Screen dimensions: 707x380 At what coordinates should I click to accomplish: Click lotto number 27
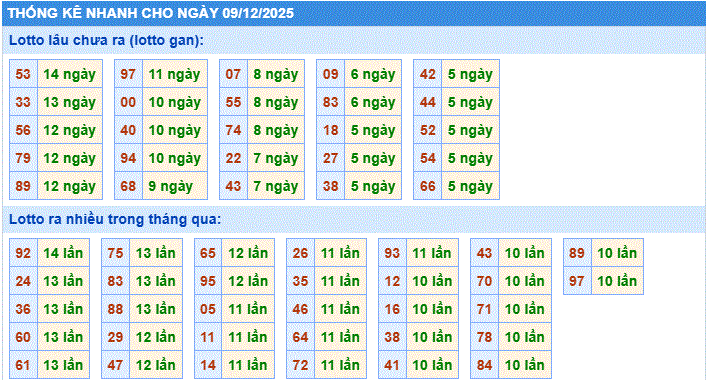point(331,158)
